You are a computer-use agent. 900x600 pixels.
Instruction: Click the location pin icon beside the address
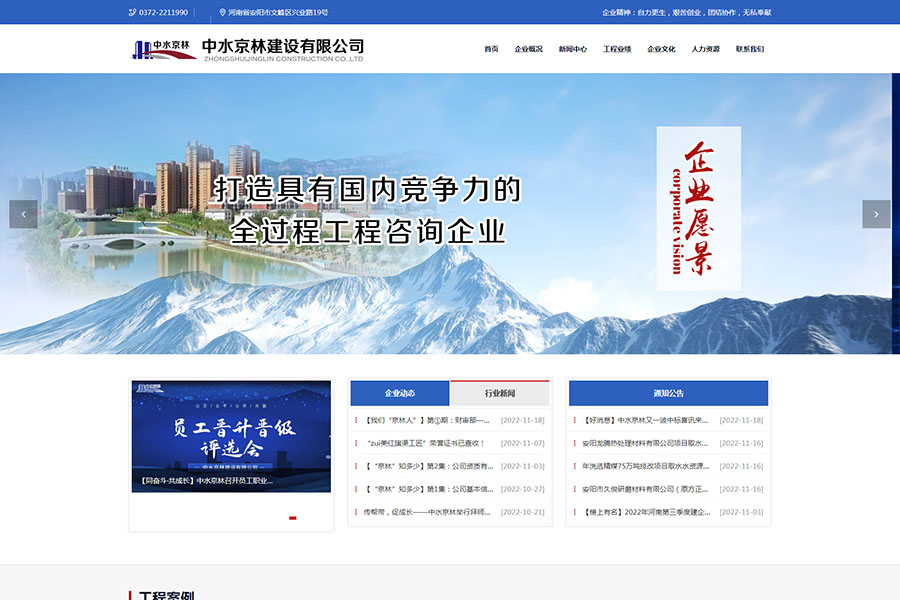pyautogui.click(x=224, y=12)
